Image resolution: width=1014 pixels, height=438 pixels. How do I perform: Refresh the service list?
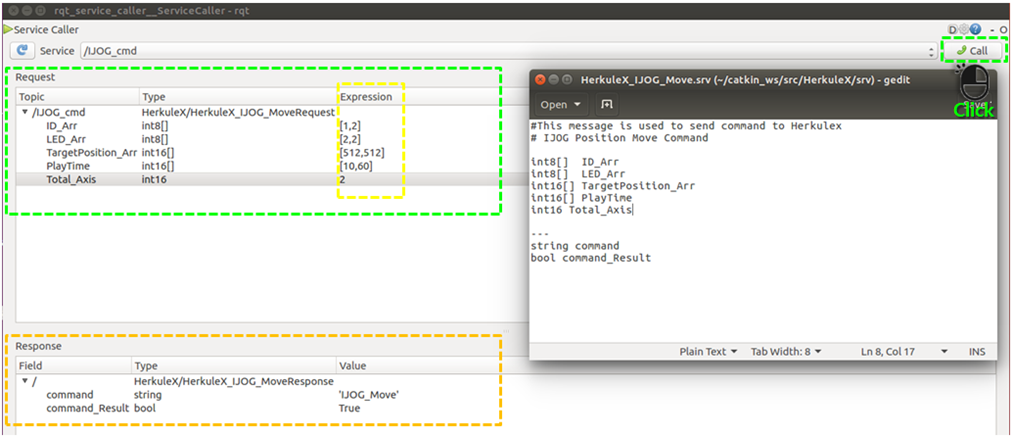22,50
